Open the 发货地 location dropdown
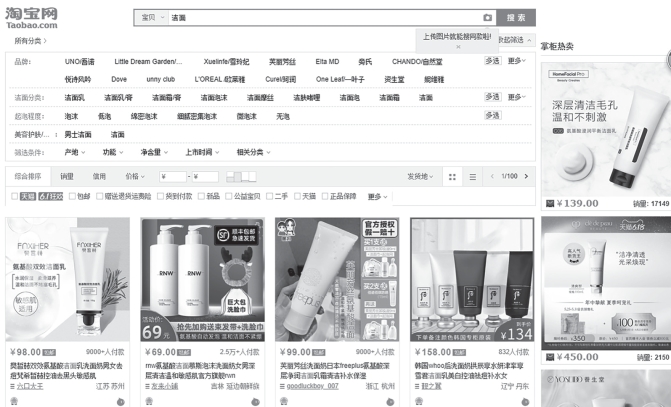671x407 pixels. (x=420, y=176)
